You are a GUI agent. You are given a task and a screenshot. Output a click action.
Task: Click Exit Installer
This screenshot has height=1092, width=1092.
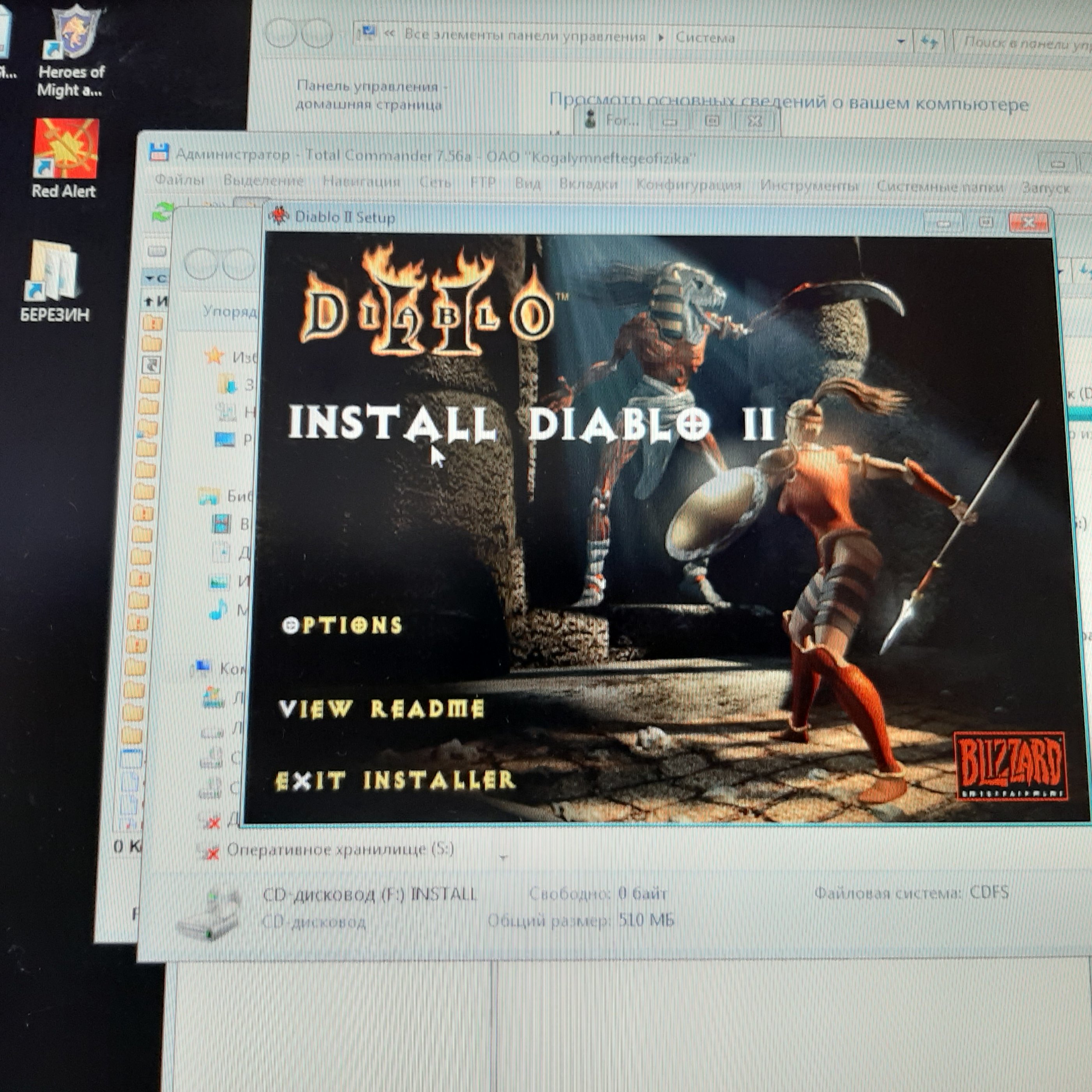395,780
